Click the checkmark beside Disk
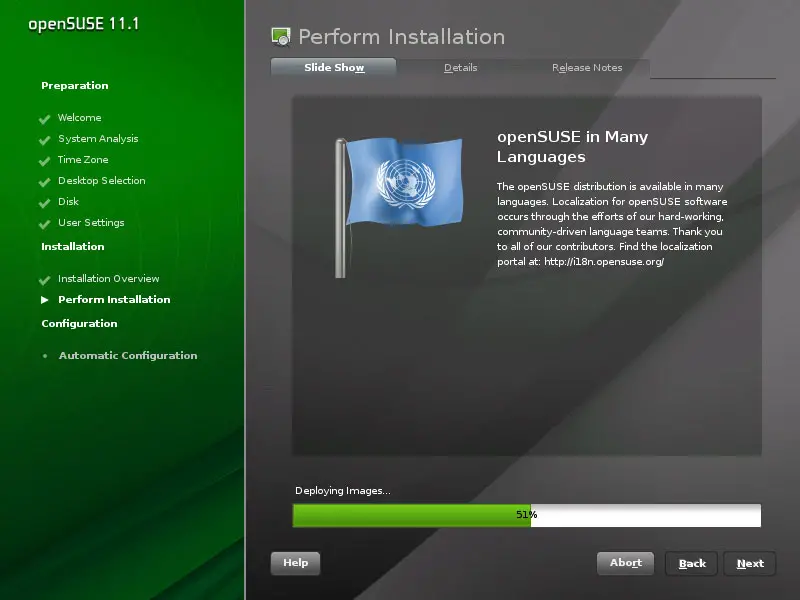Image resolution: width=800 pixels, height=600 pixels. pos(45,203)
